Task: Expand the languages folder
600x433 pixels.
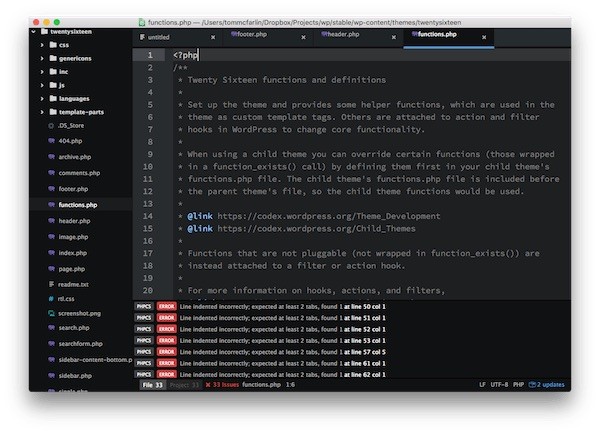Action: (42, 99)
